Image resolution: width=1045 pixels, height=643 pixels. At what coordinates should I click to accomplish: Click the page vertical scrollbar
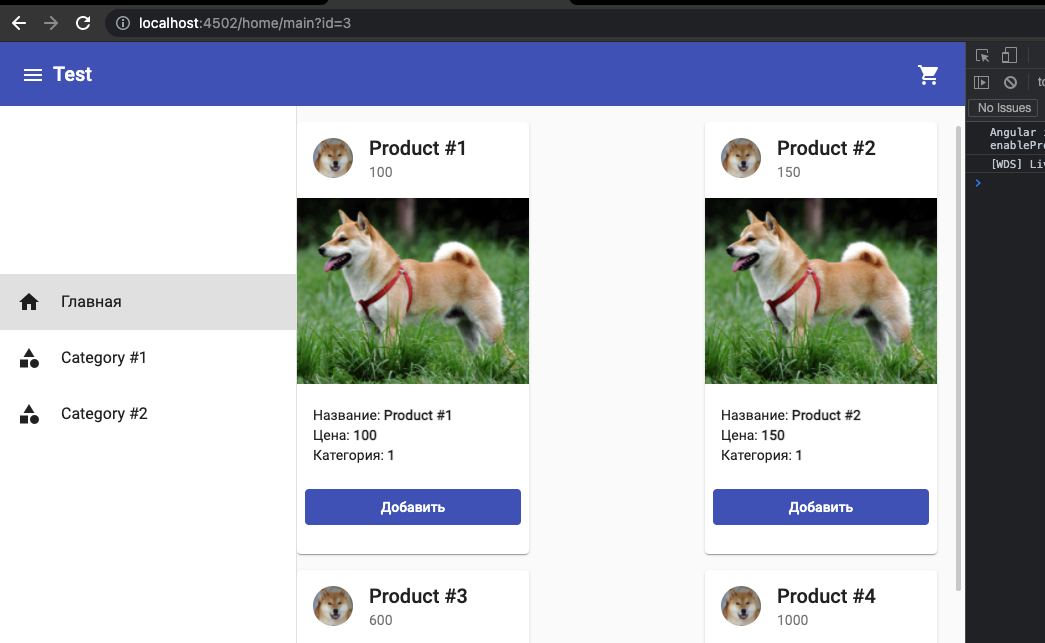coord(958,358)
